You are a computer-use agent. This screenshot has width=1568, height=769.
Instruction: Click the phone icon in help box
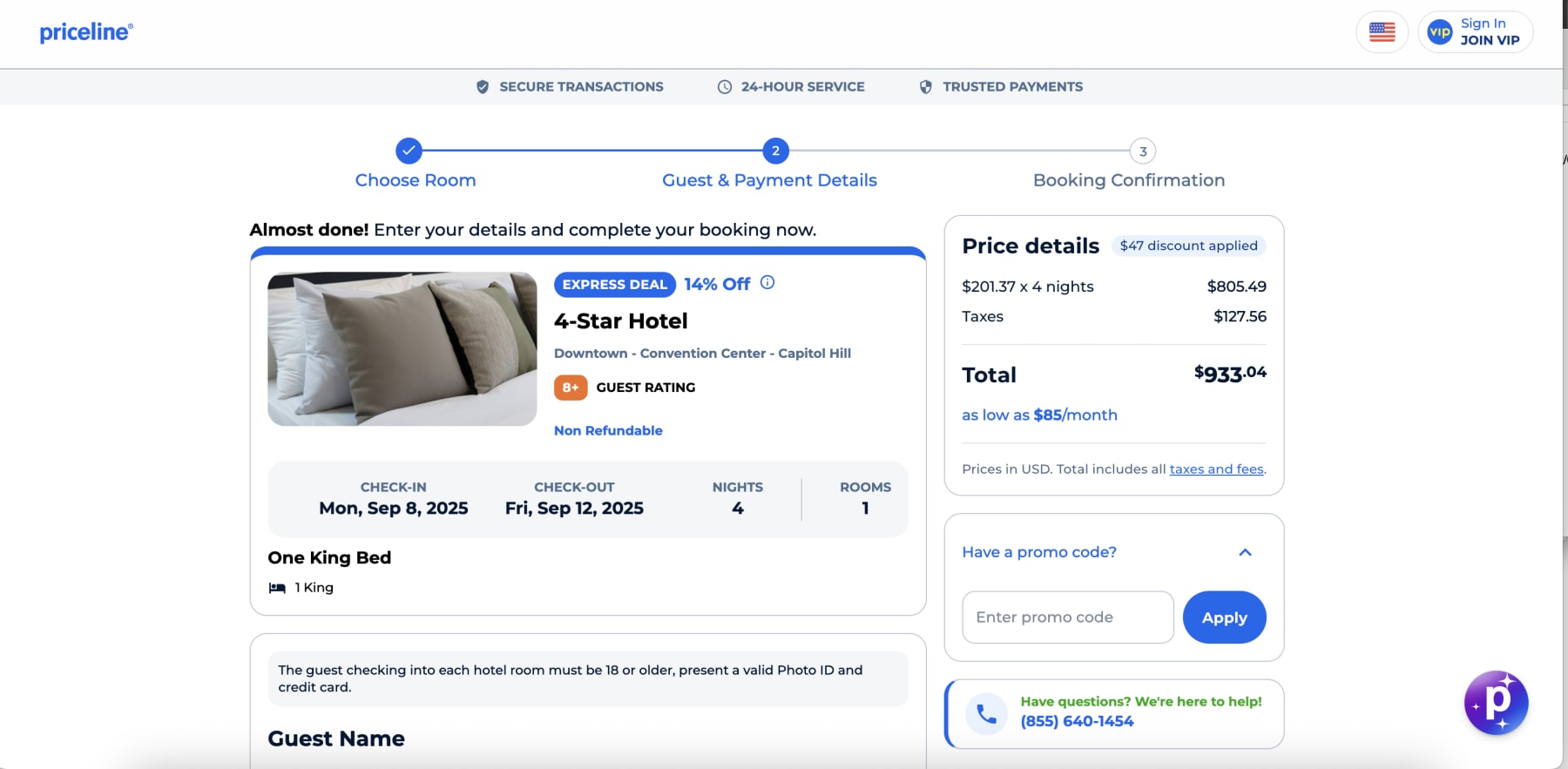(986, 714)
